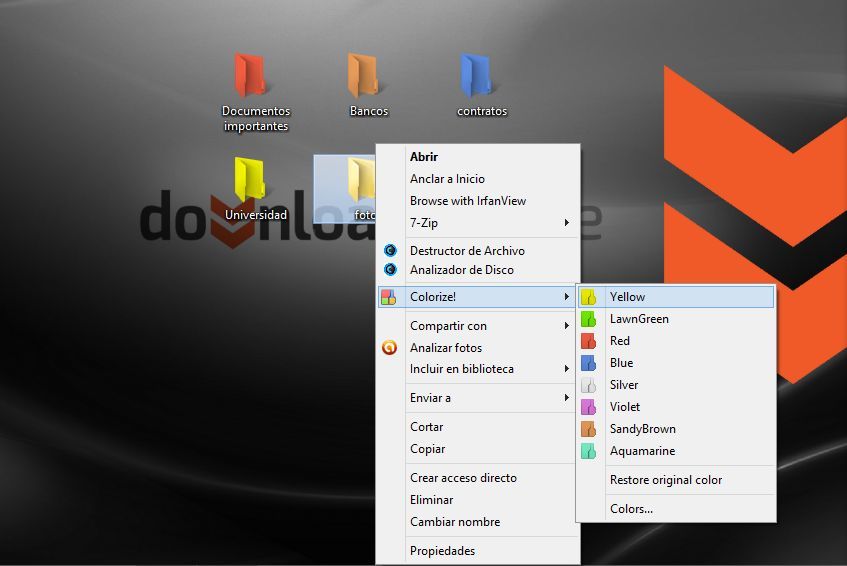Viewport: 847px width, 566px height.
Task: Pick the Blue color option label
Action: point(621,363)
